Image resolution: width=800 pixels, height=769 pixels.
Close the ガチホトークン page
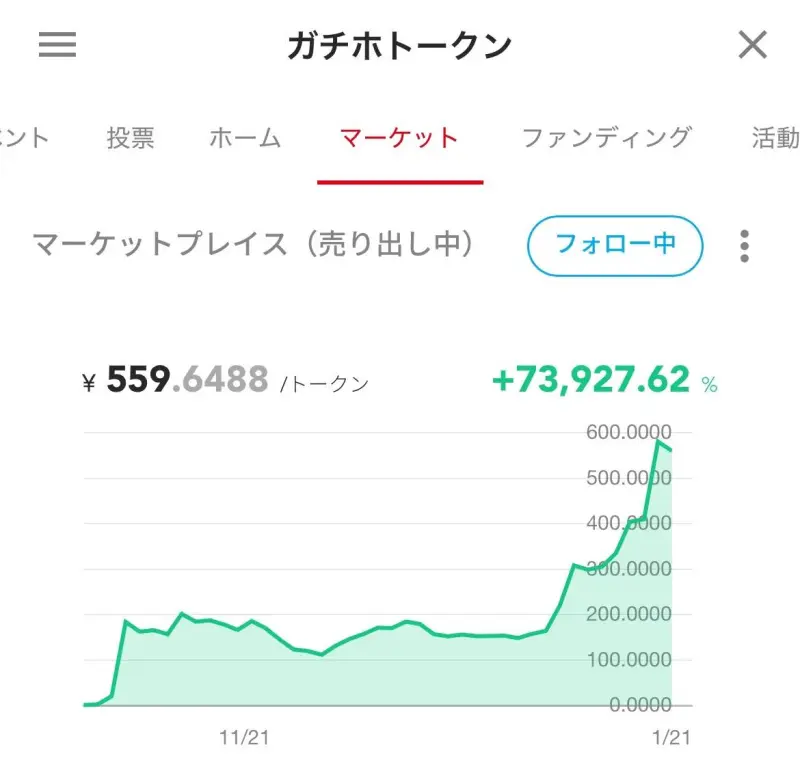tap(752, 45)
